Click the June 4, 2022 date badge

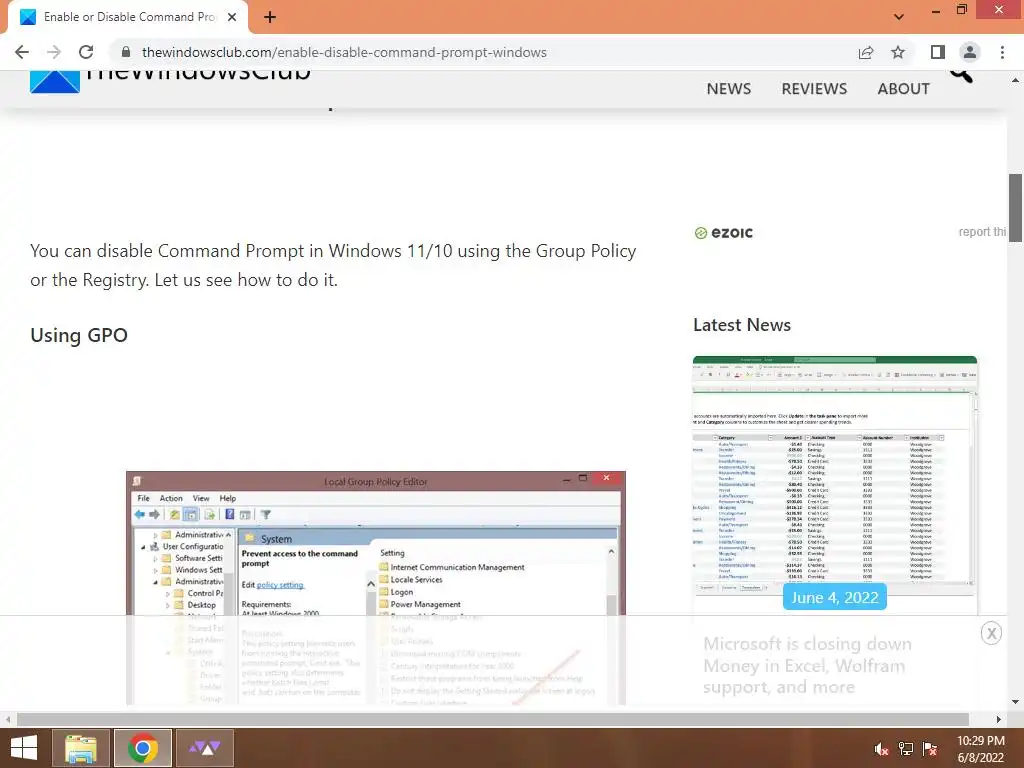(x=835, y=597)
